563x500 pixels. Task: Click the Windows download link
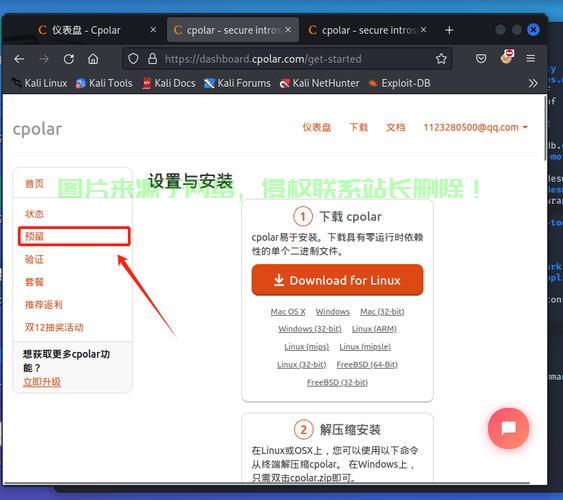coord(332,312)
